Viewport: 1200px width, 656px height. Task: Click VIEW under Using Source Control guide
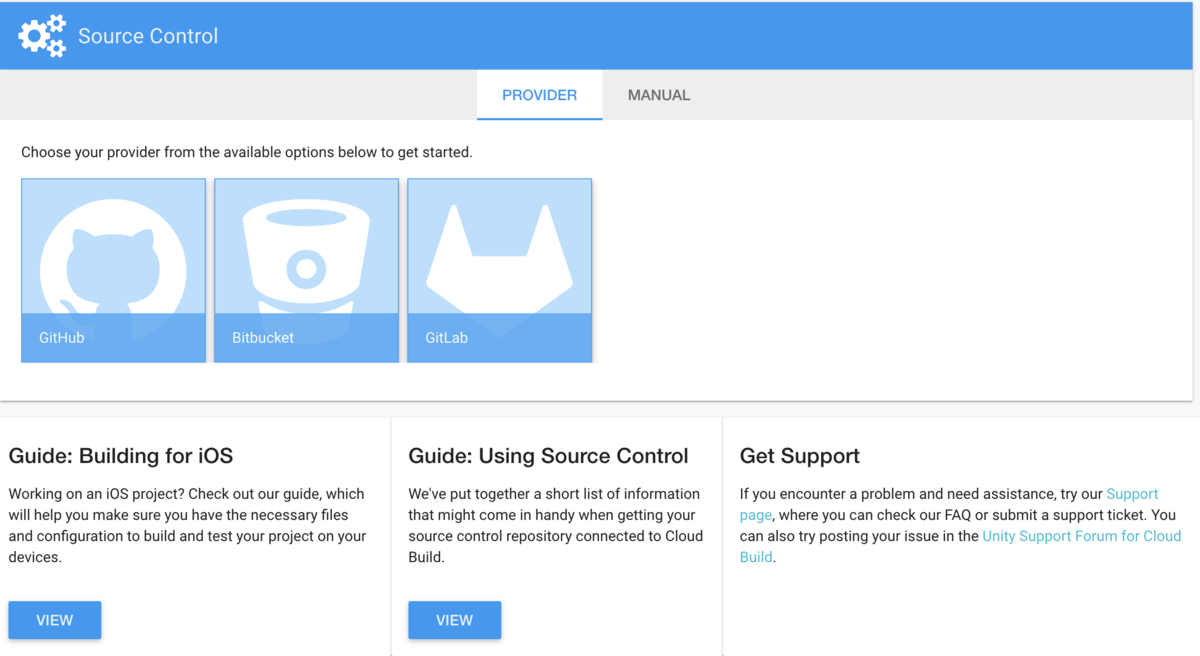[454, 620]
